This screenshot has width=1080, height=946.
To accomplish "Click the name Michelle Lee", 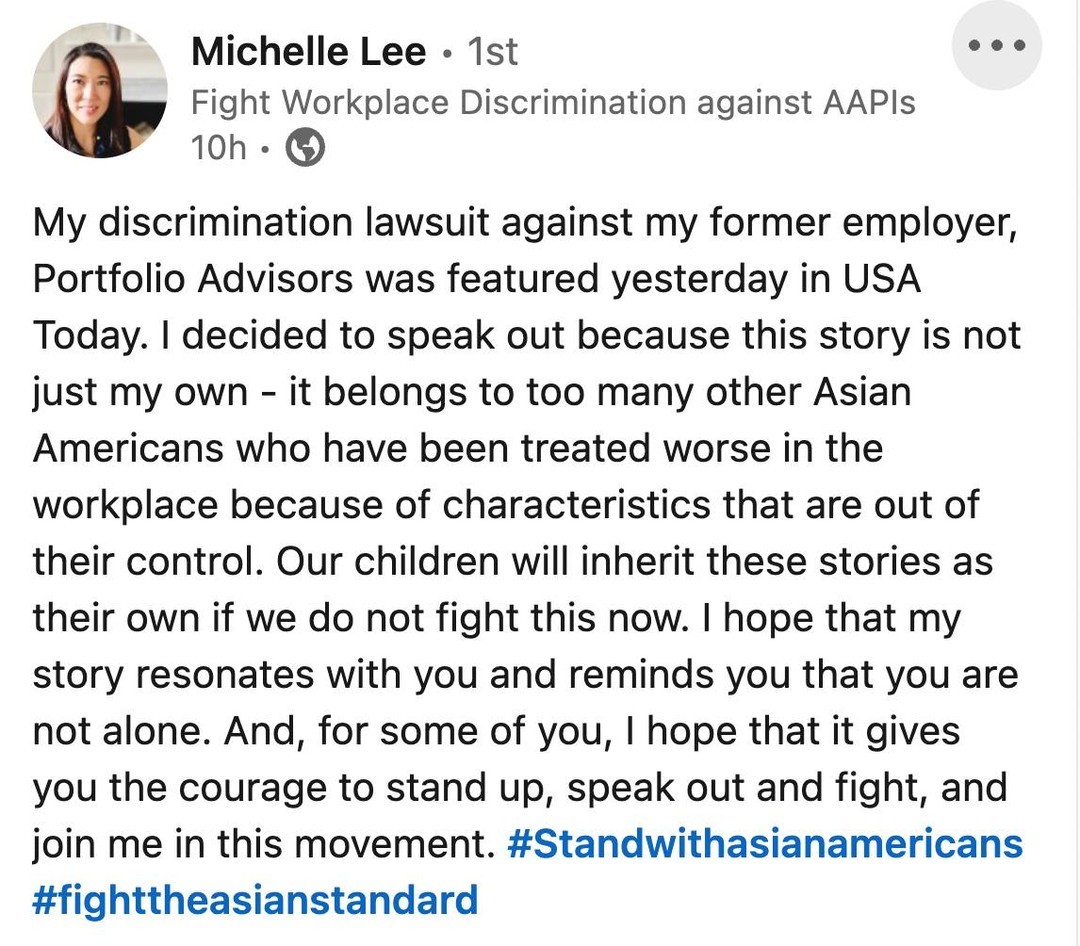I will [308, 51].
